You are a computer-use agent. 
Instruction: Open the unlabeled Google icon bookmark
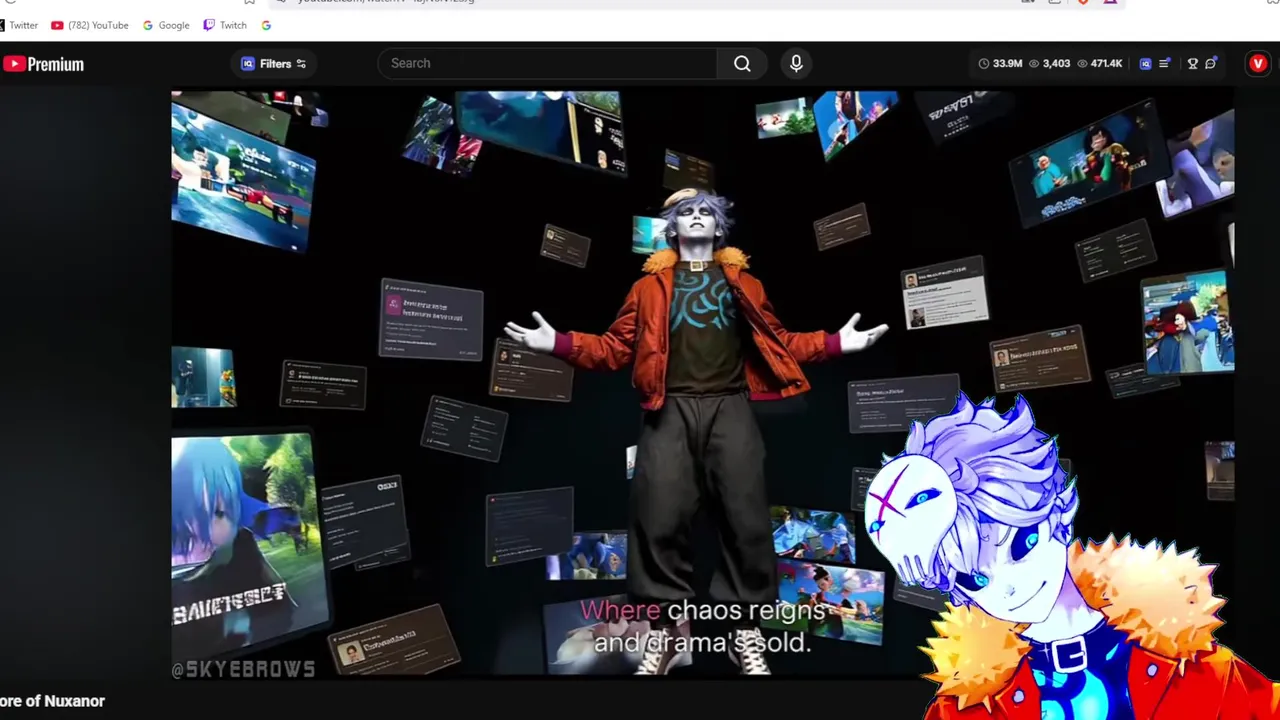tap(266, 25)
